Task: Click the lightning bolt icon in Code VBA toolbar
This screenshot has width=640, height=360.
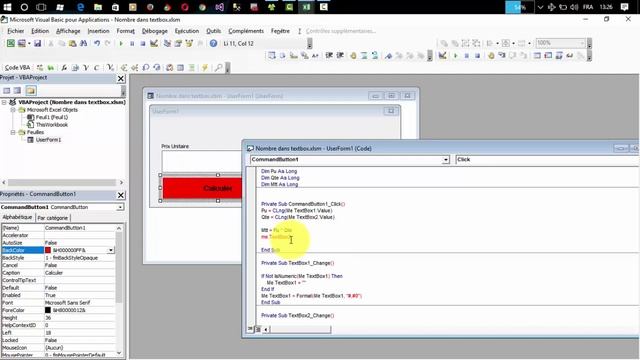Action: pos(205,67)
